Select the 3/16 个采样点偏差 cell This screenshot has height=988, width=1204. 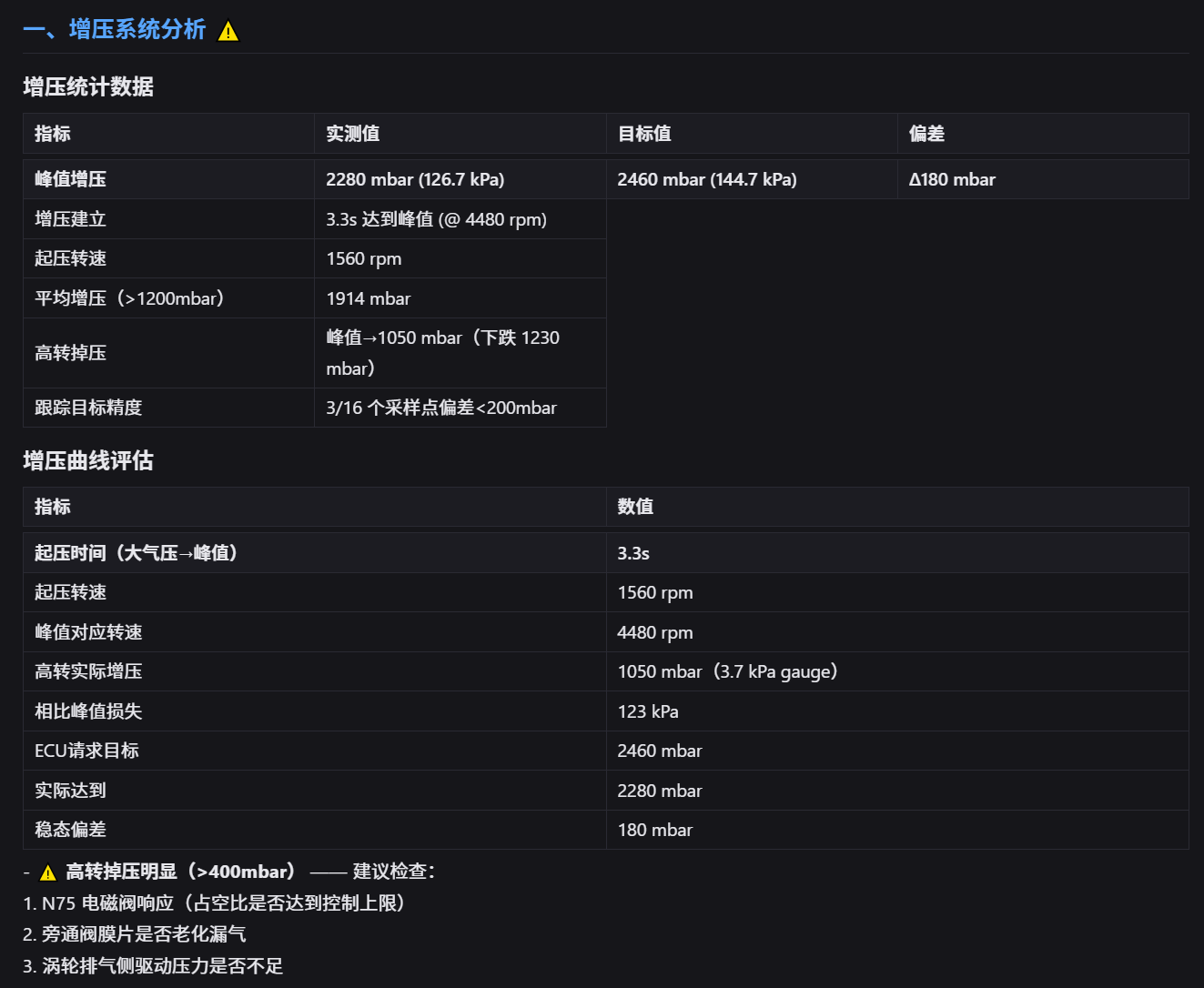click(x=441, y=408)
